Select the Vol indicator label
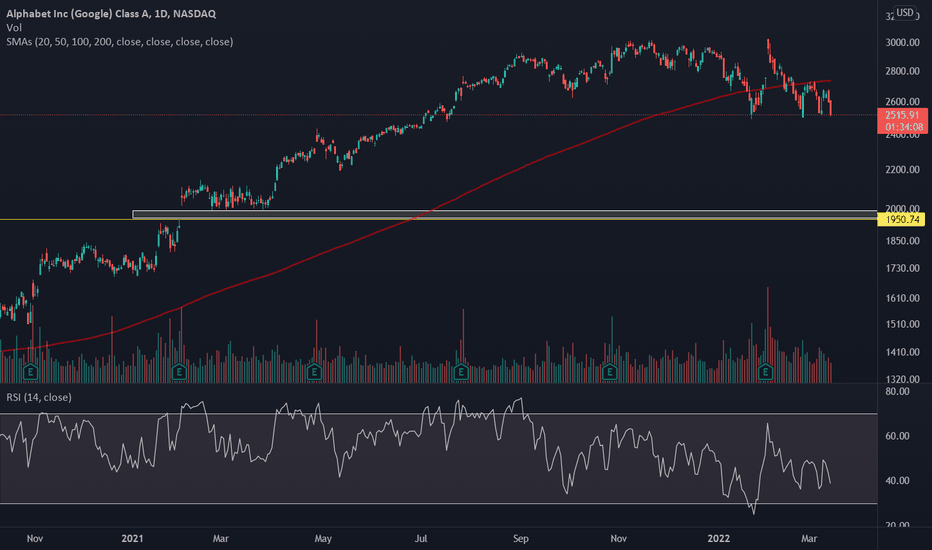The image size is (932, 550). click(14, 27)
